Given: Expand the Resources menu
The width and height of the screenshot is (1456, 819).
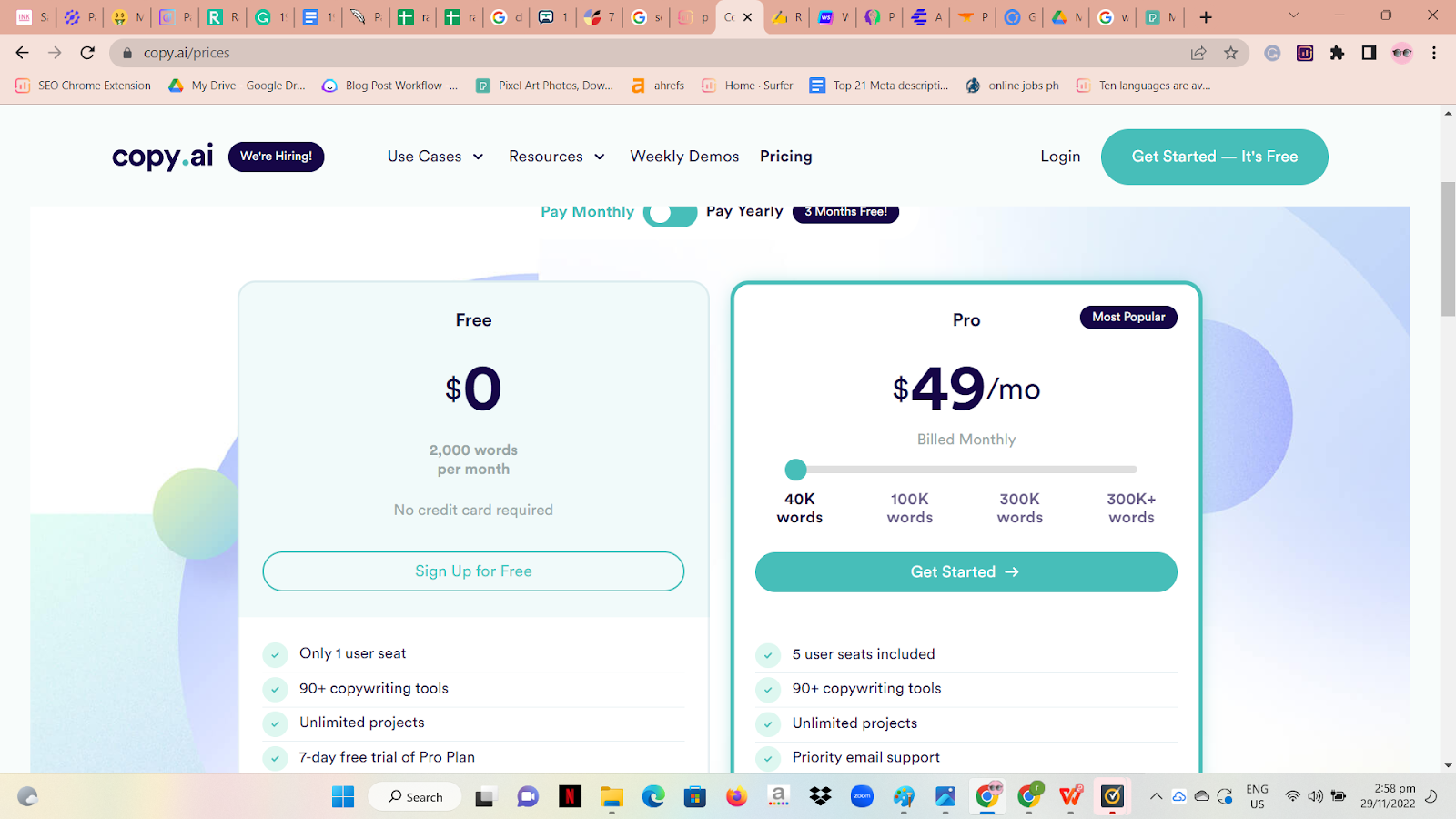Looking at the screenshot, I should (557, 157).
